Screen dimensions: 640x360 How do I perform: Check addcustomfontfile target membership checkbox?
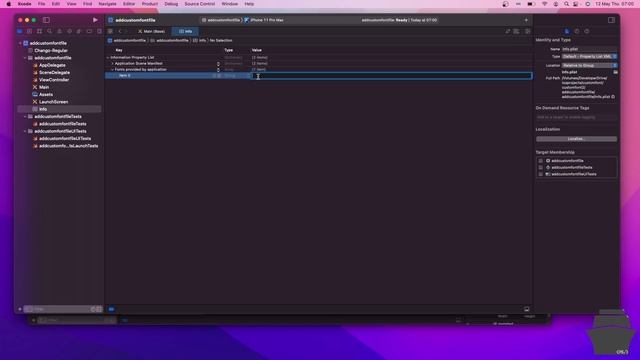tap(540, 161)
